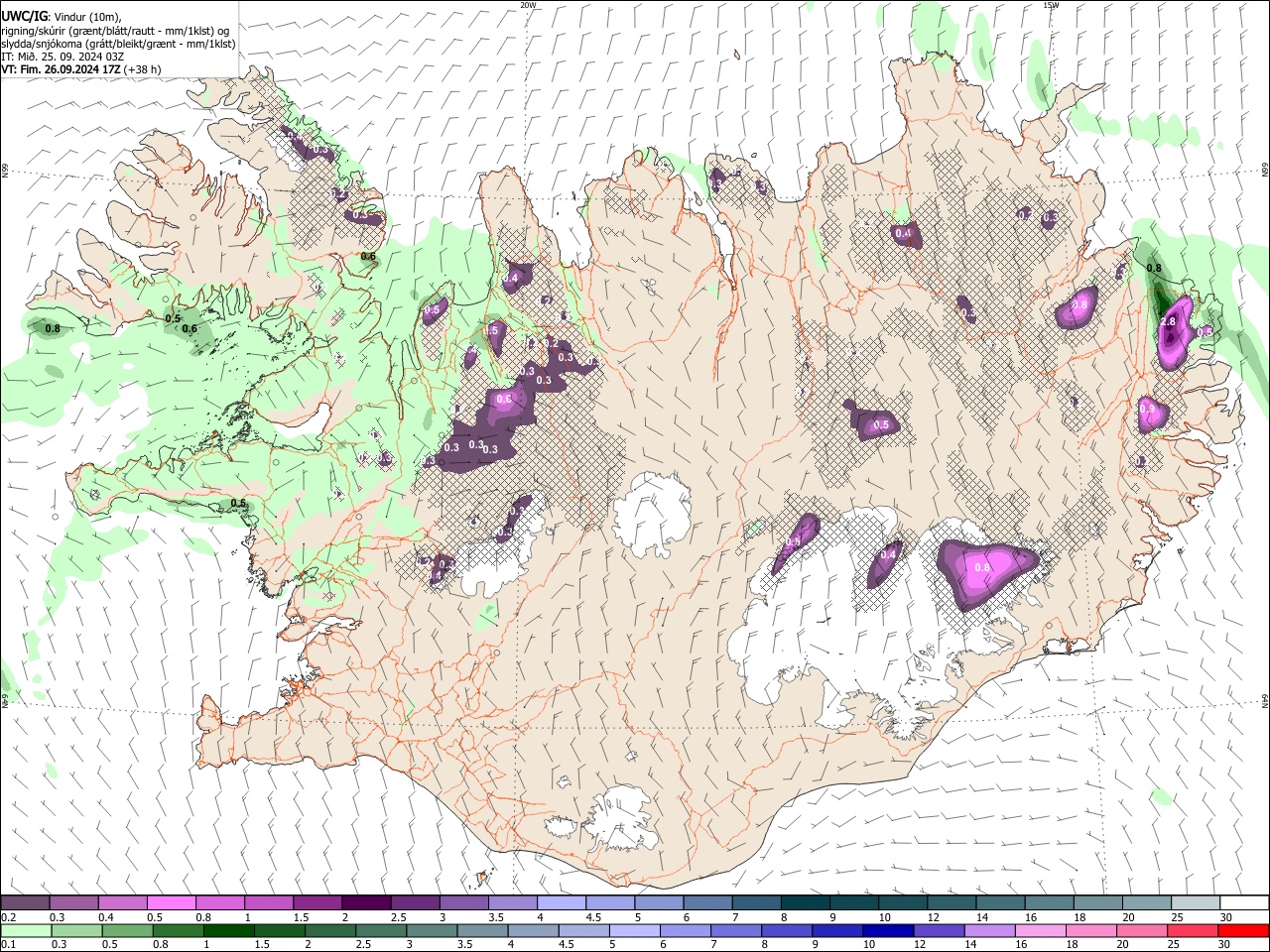Pick the pale grey 25 snow legend swatch
1270x952 pixels.
[1194, 902]
